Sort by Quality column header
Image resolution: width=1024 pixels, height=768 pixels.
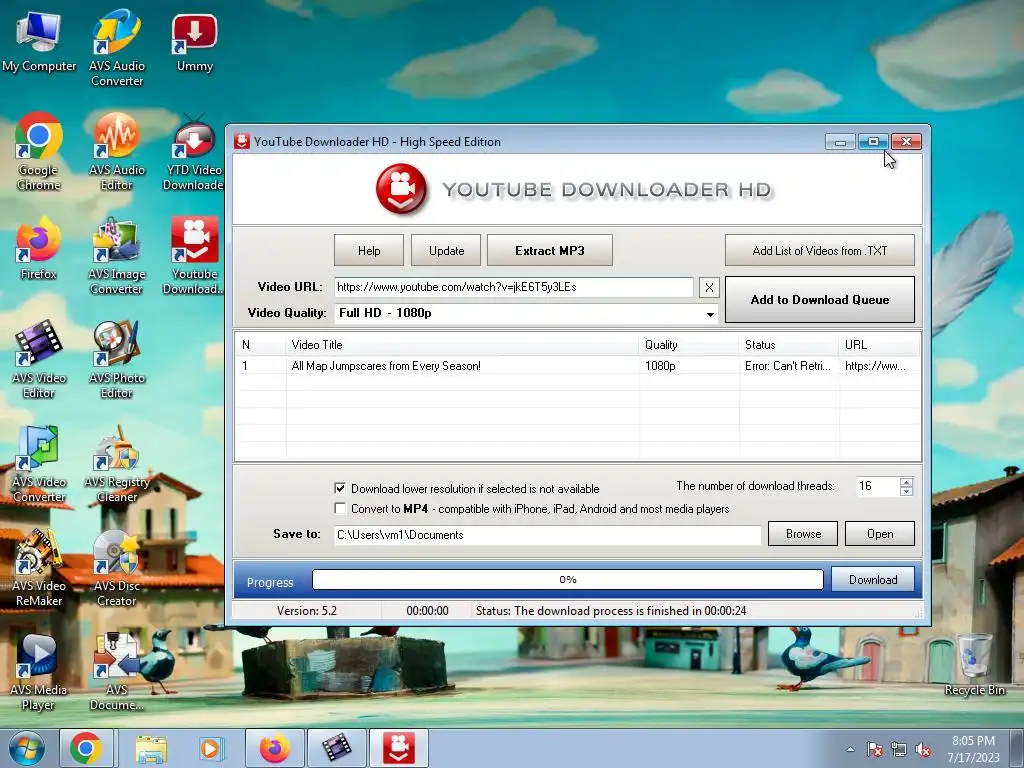pyautogui.click(x=689, y=345)
